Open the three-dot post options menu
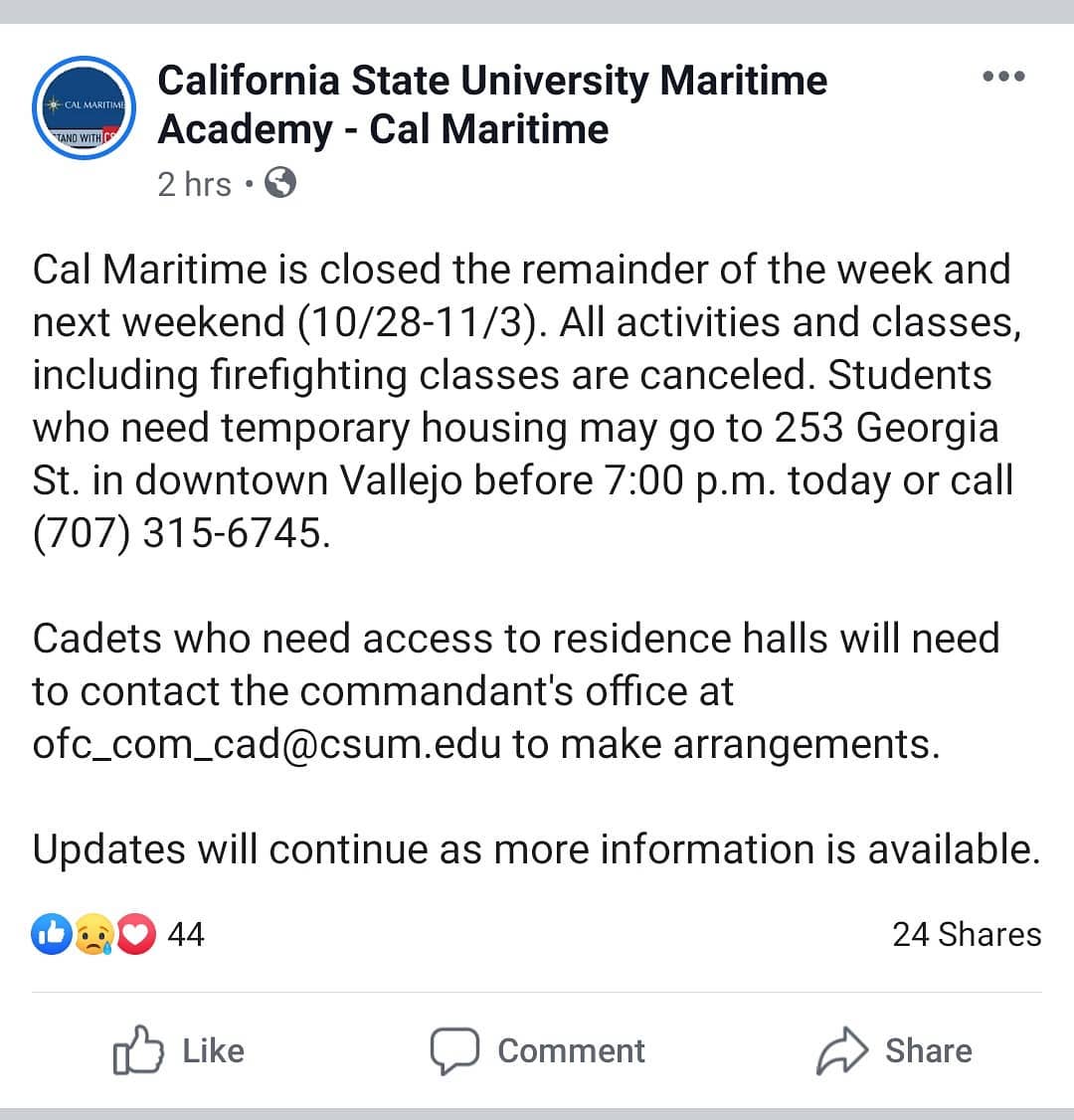 pyautogui.click(x=1003, y=77)
